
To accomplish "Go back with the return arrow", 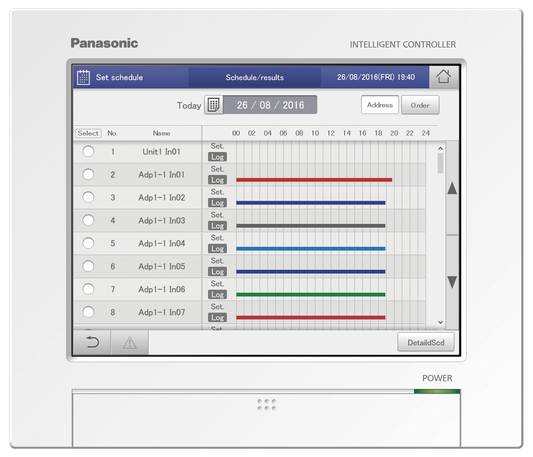I will (92, 342).
